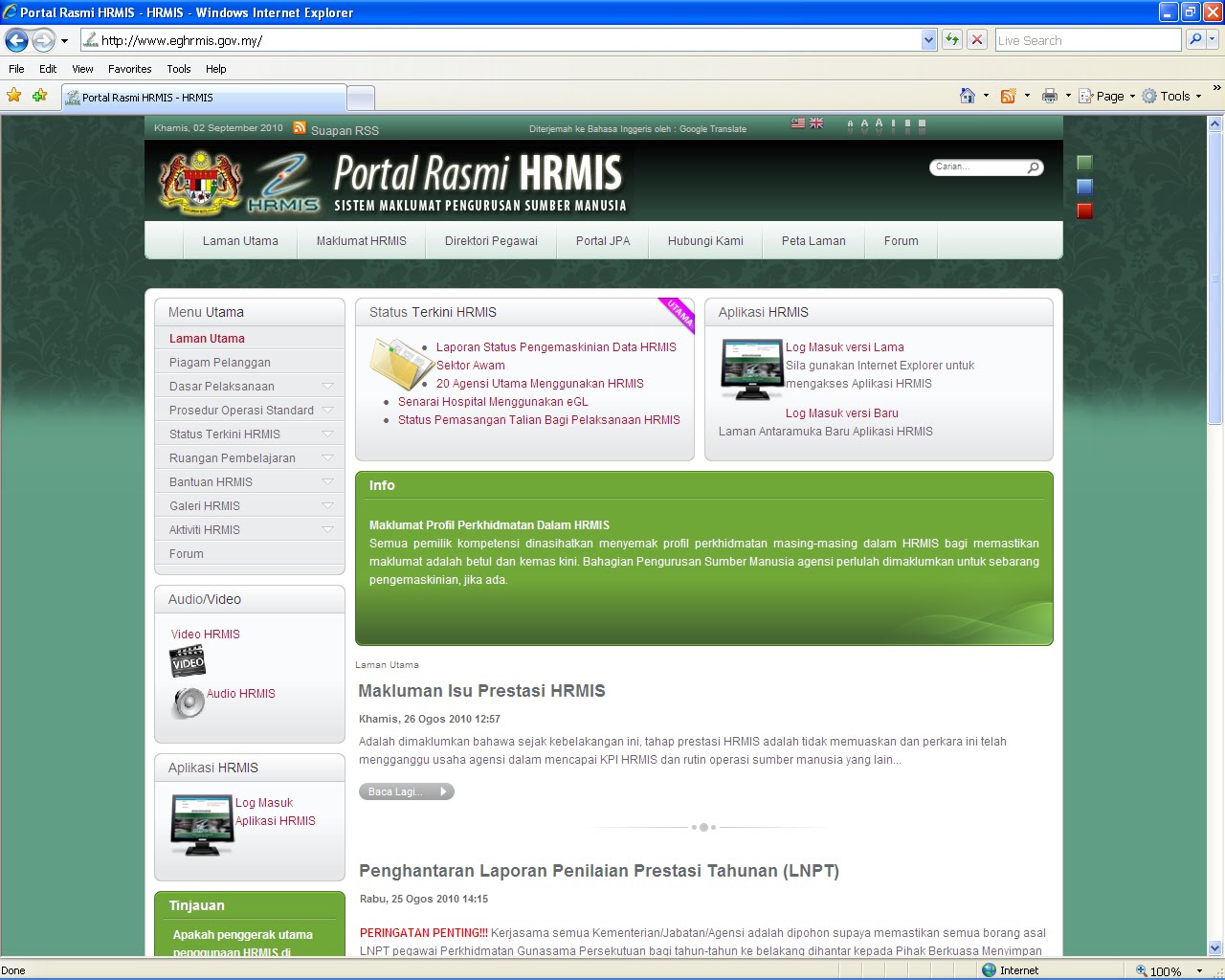Click the monitor thumbnail beside Log Masuk versi Lama
The height and width of the screenshot is (980, 1225).
coord(752,369)
